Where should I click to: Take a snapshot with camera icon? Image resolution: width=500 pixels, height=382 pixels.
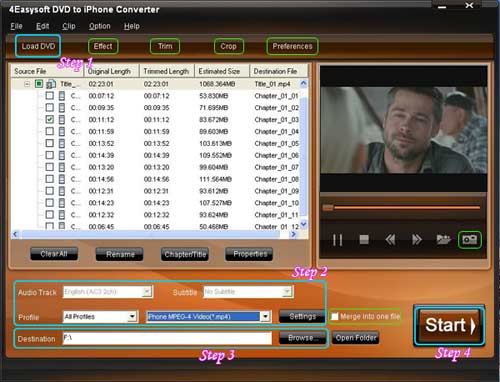(x=470, y=240)
